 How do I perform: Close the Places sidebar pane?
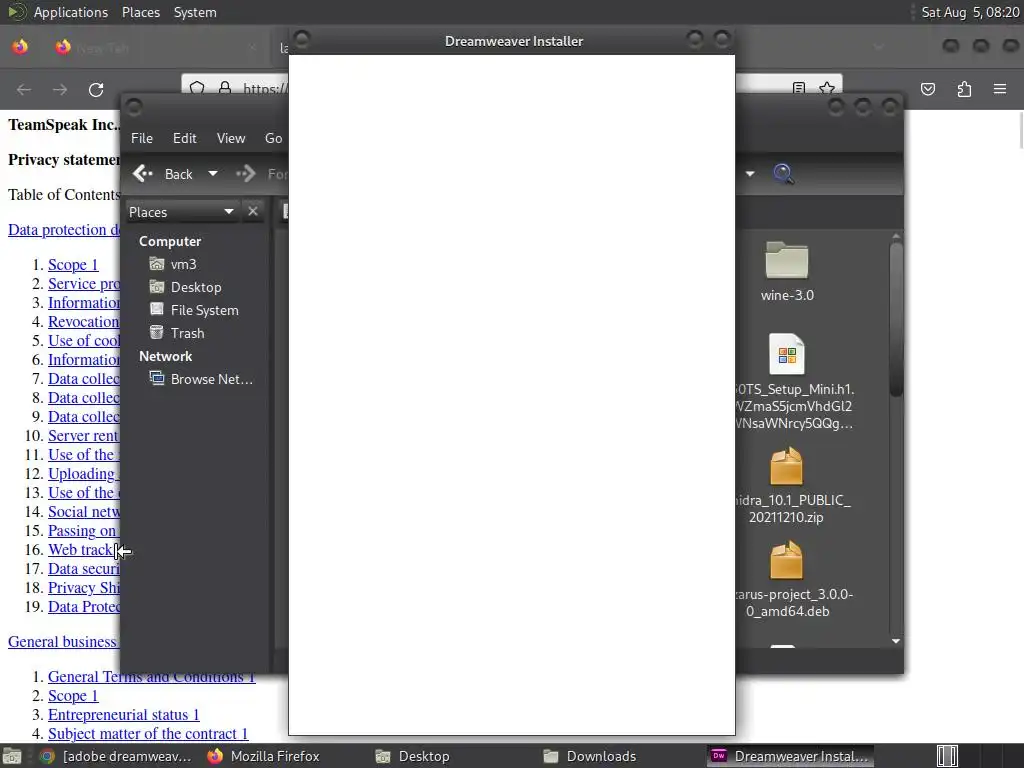[253, 212]
